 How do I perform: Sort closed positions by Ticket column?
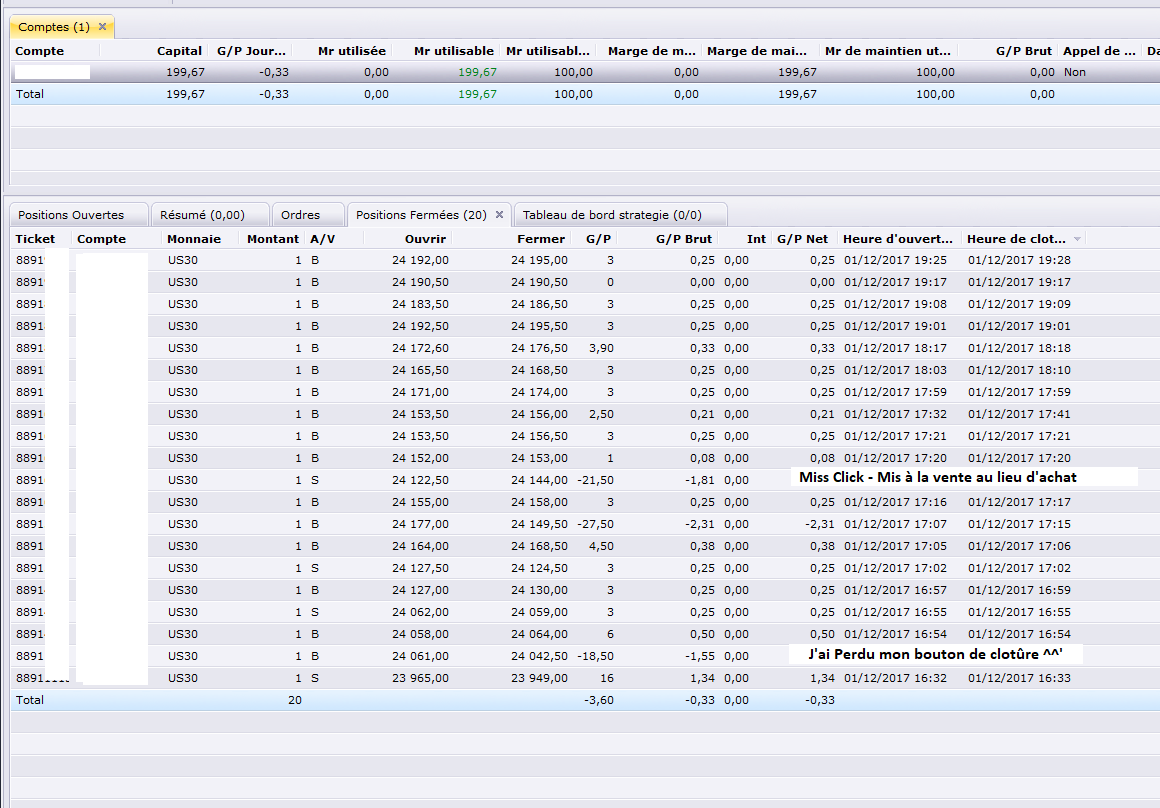[35, 239]
